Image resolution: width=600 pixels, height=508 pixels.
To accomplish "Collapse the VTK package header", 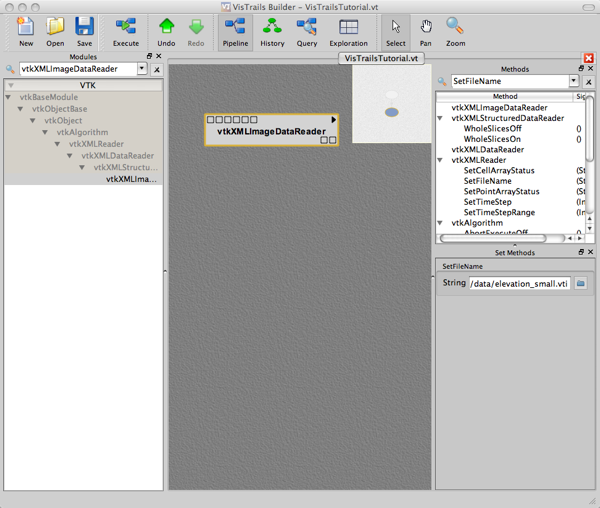I will pyautogui.click(x=11, y=85).
